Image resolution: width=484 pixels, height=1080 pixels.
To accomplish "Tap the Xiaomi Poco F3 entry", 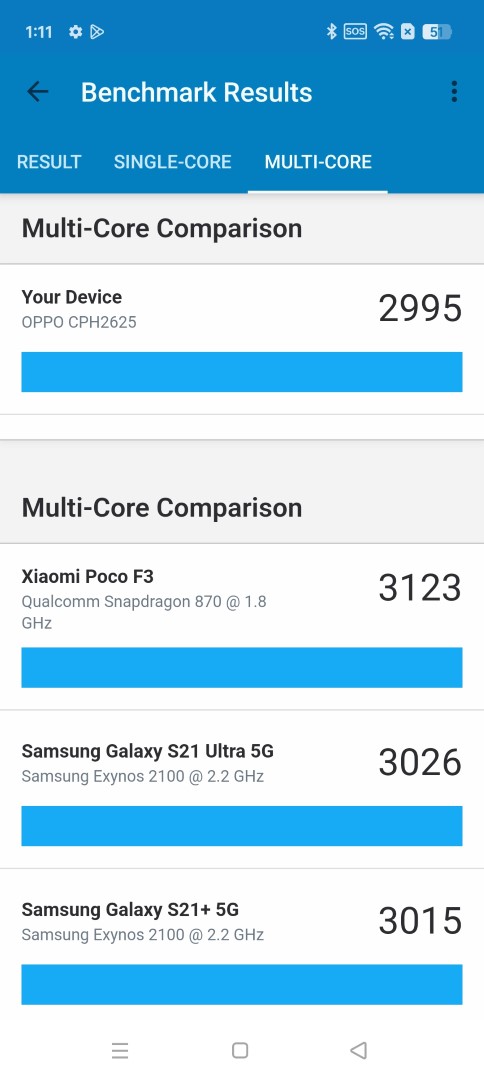I will (242, 627).
